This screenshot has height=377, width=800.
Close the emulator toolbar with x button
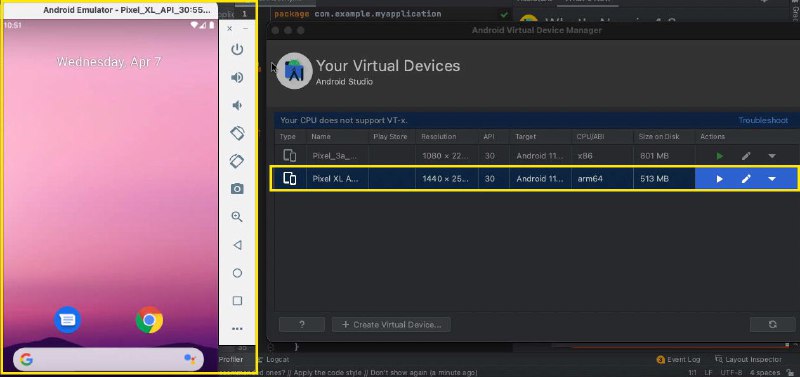click(x=230, y=29)
